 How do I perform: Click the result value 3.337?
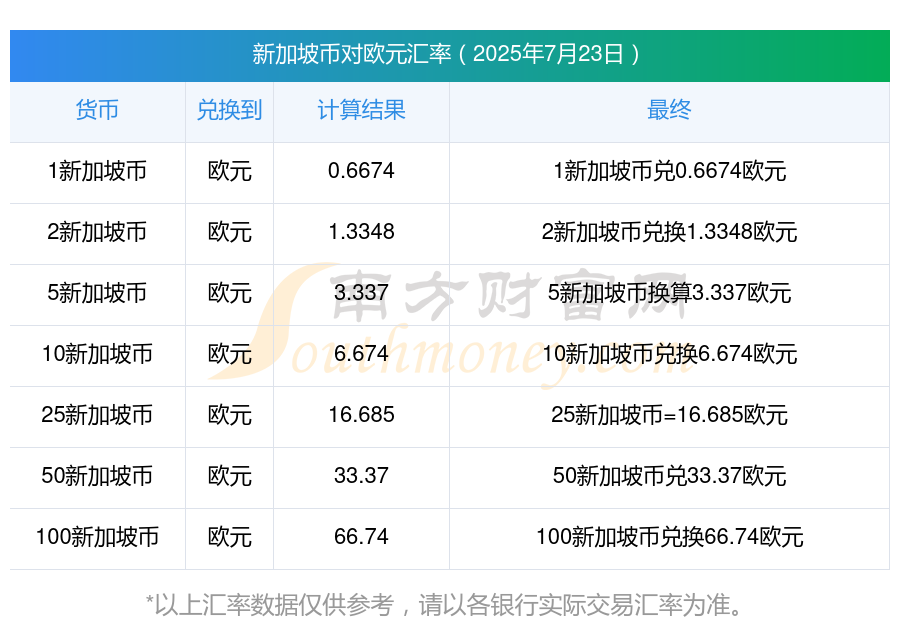[361, 292]
